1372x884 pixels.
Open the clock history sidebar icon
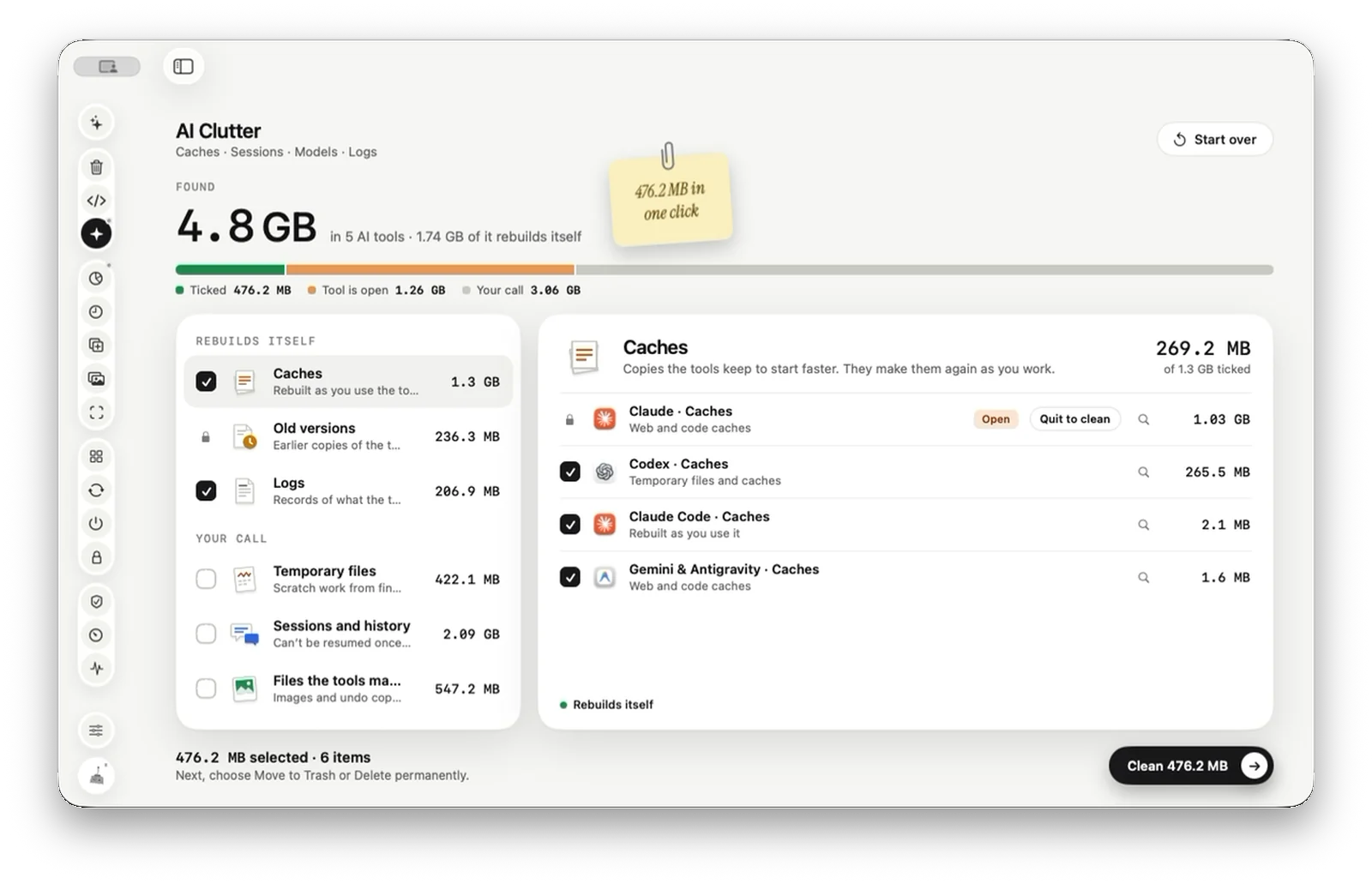(x=96, y=312)
